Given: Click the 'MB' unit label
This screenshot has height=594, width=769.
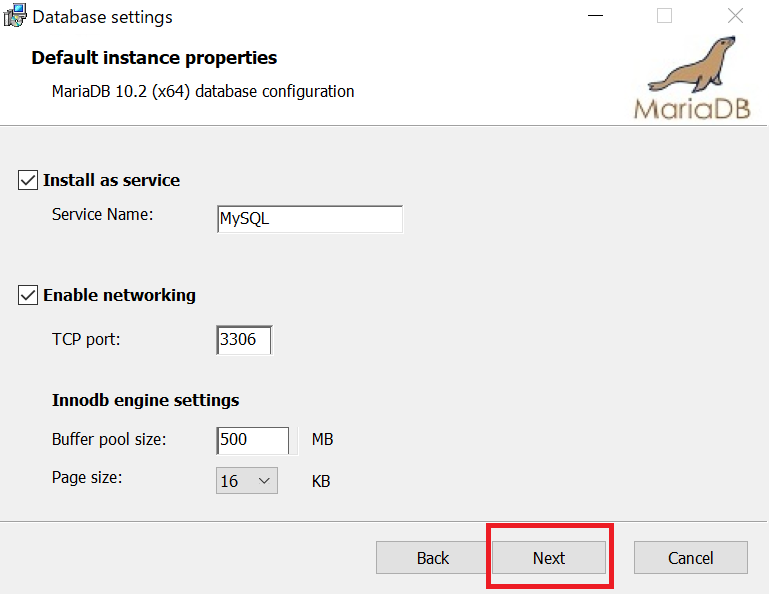Looking at the screenshot, I should 322,439.
